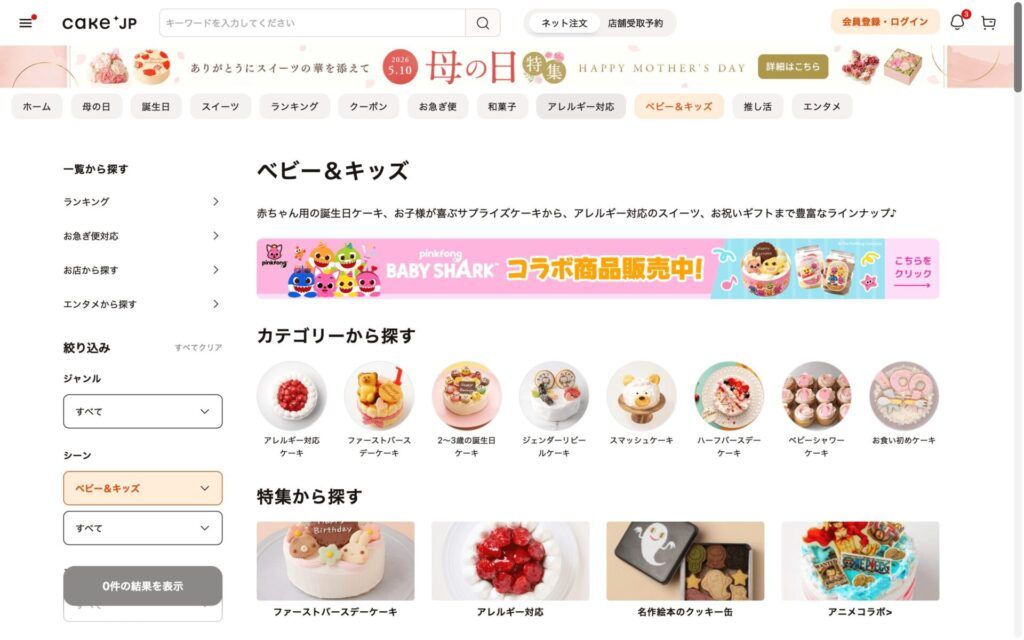Click the search magnifier icon

point(483,23)
